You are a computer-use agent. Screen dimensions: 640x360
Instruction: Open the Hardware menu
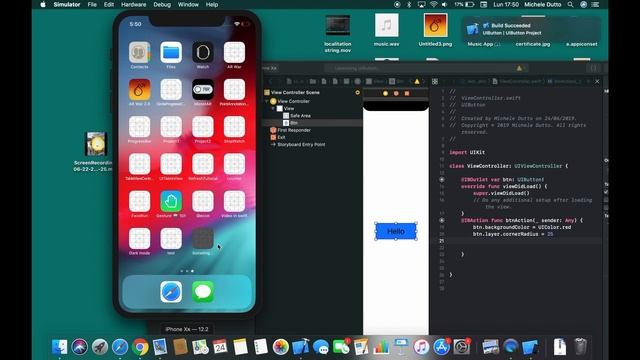[133, 4]
